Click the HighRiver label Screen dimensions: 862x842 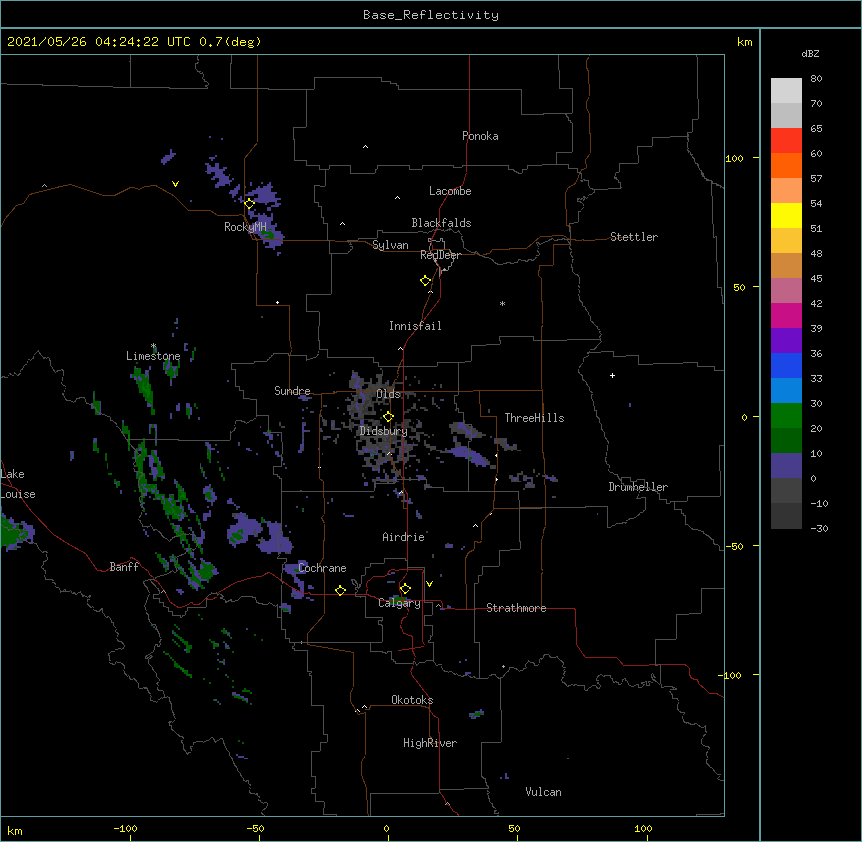[x=430, y=743]
